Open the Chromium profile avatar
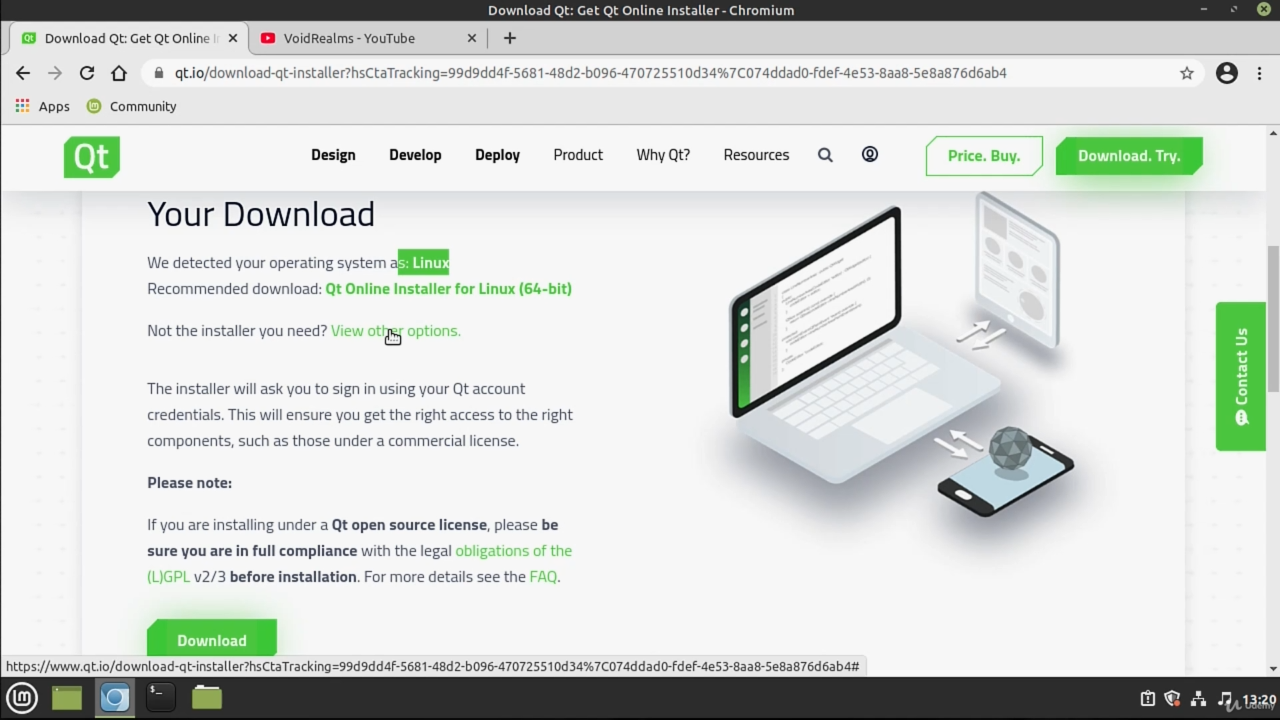Viewport: 1280px width, 720px height. click(1227, 73)
